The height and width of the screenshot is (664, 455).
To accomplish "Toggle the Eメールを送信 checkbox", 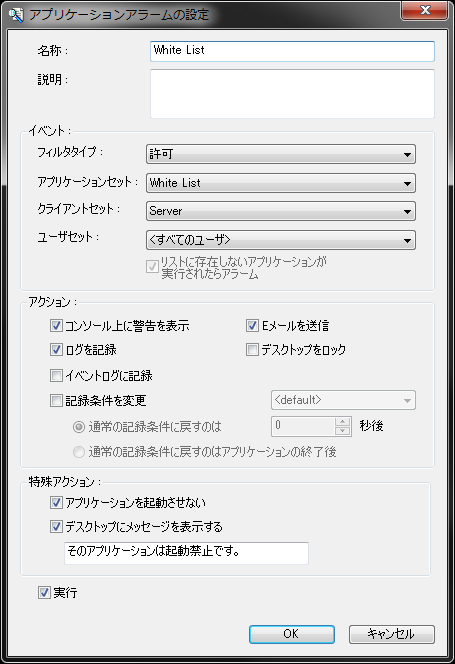I will click(252, 326).
